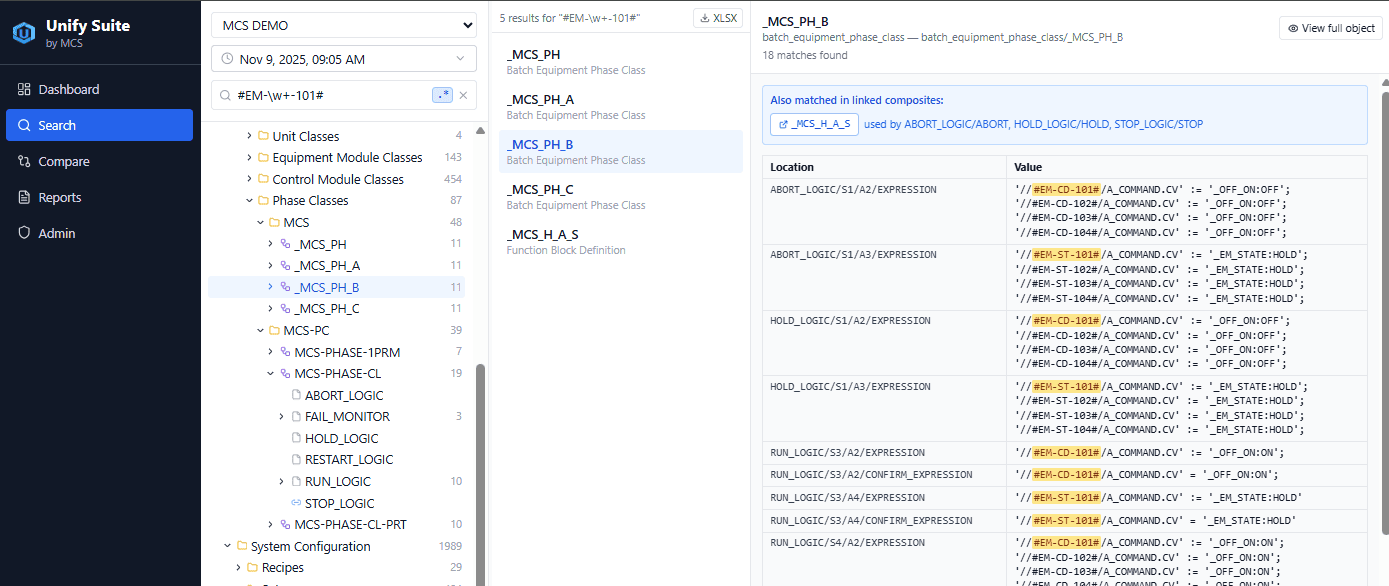
Task: Click the STOP_LOGIC link icon
Action: pyautogui.click(x=296, y=504)
